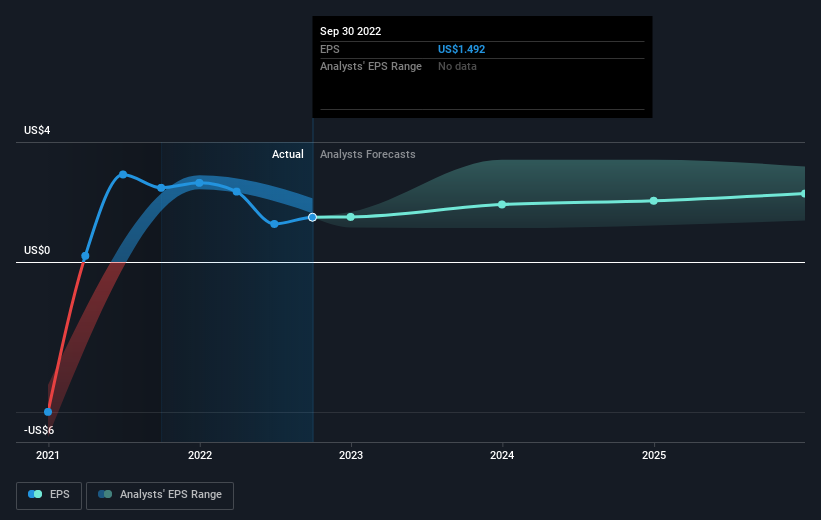Click the 'Analysts' EPS Range' tooltip row label
Viewport: 821px width, 520px height.
point(371,67)
